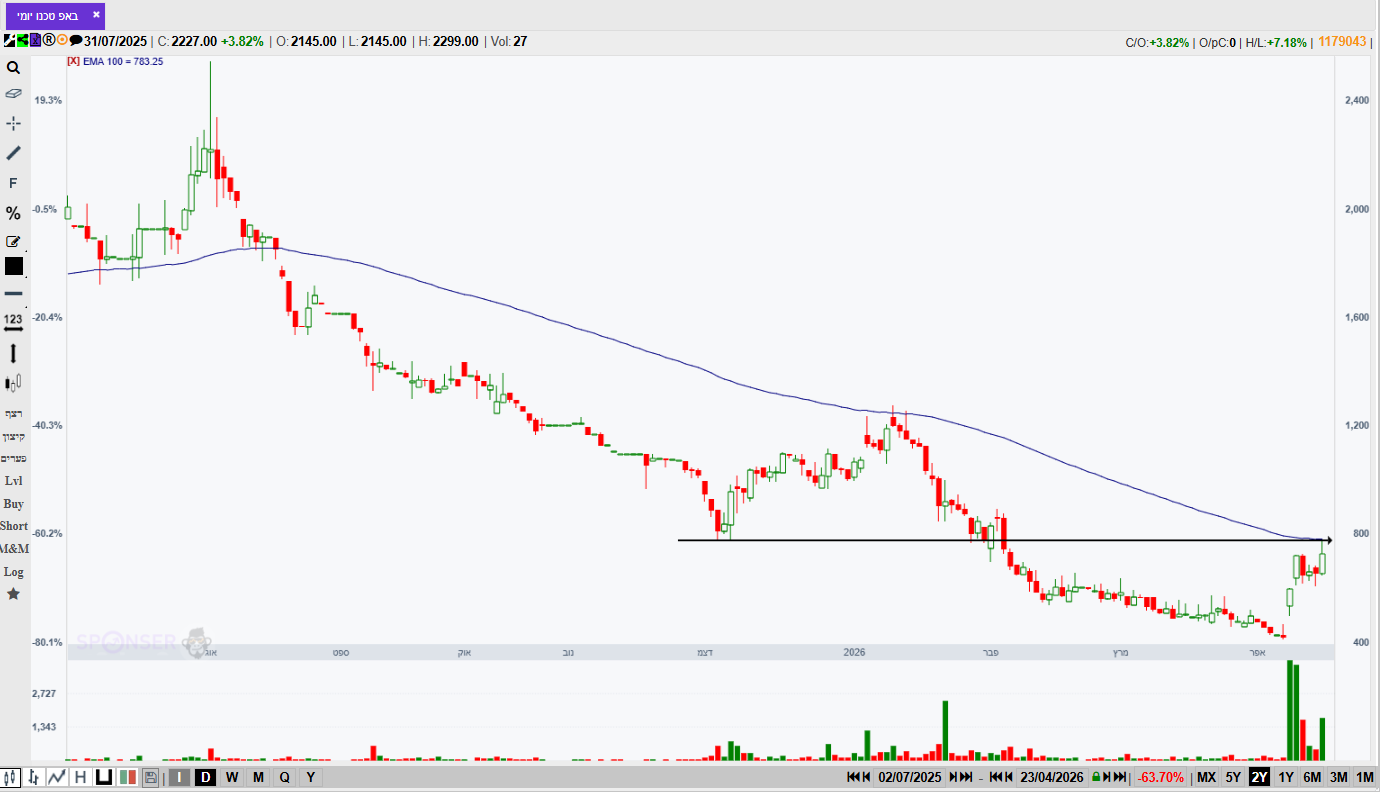Viewport: 1382px width, 792px height.
Task: Click the circled R icon
Action: coord(48,41)
